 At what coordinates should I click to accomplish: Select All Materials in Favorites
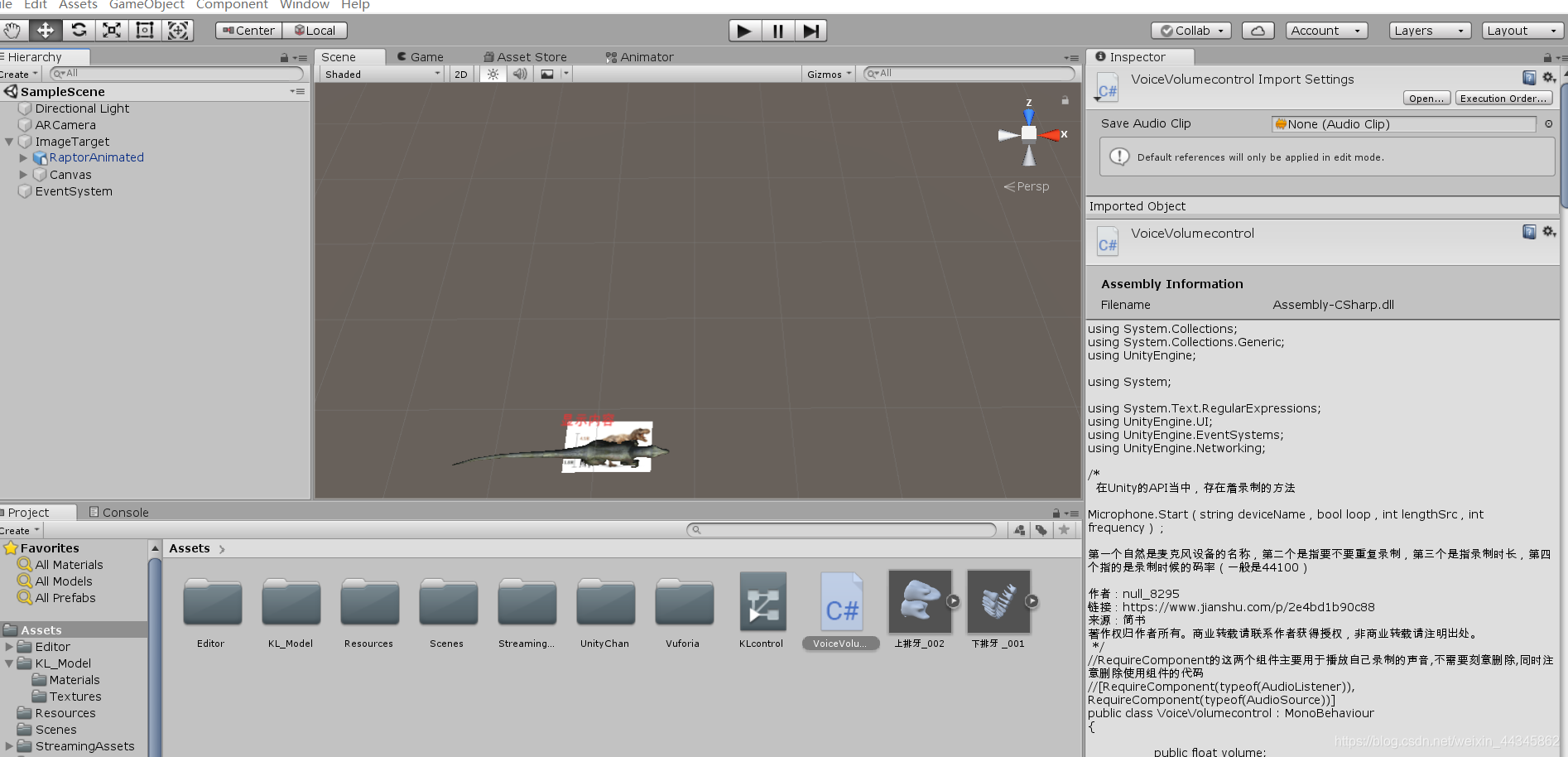pyautogui.click(x=60, y=565)
